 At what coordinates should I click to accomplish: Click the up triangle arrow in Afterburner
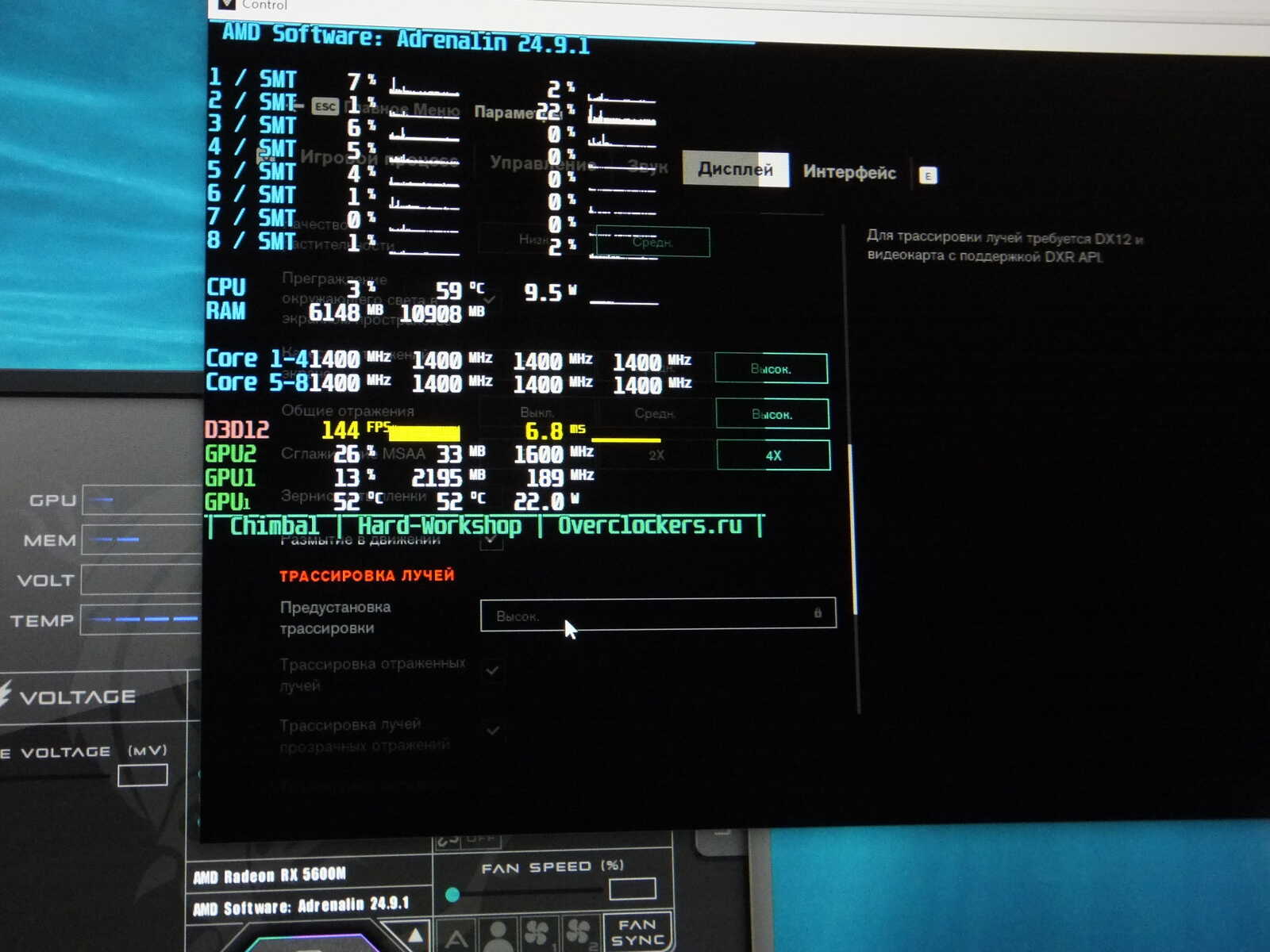pyautogui.click(x=417, y=934)
